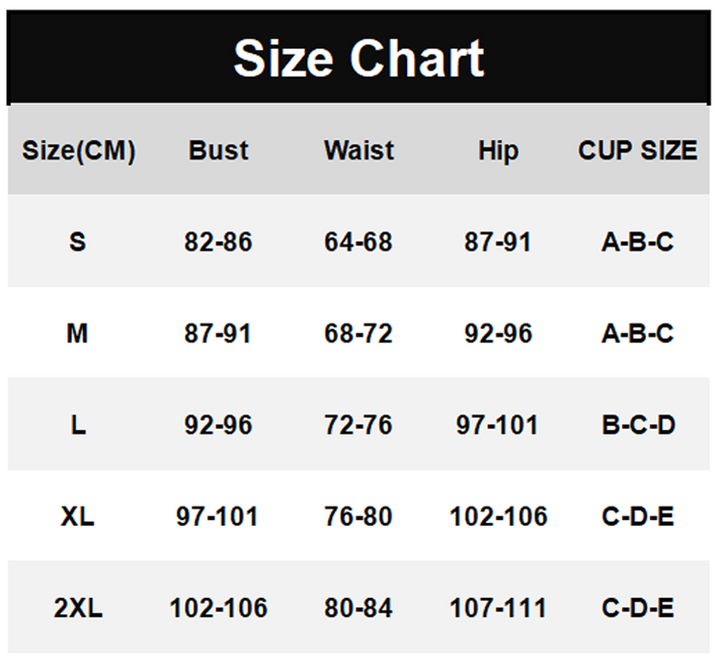Select the Waist column header
The image size is (720, 670).
click(x=358, y=151)
